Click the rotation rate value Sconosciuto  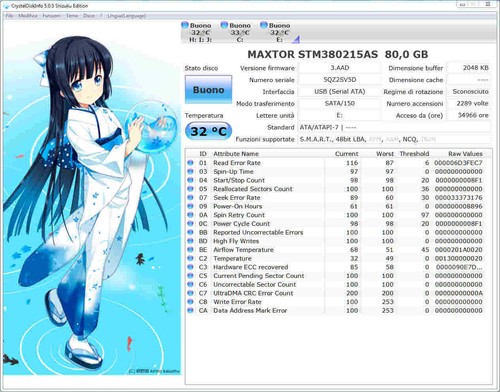point(469,91)
